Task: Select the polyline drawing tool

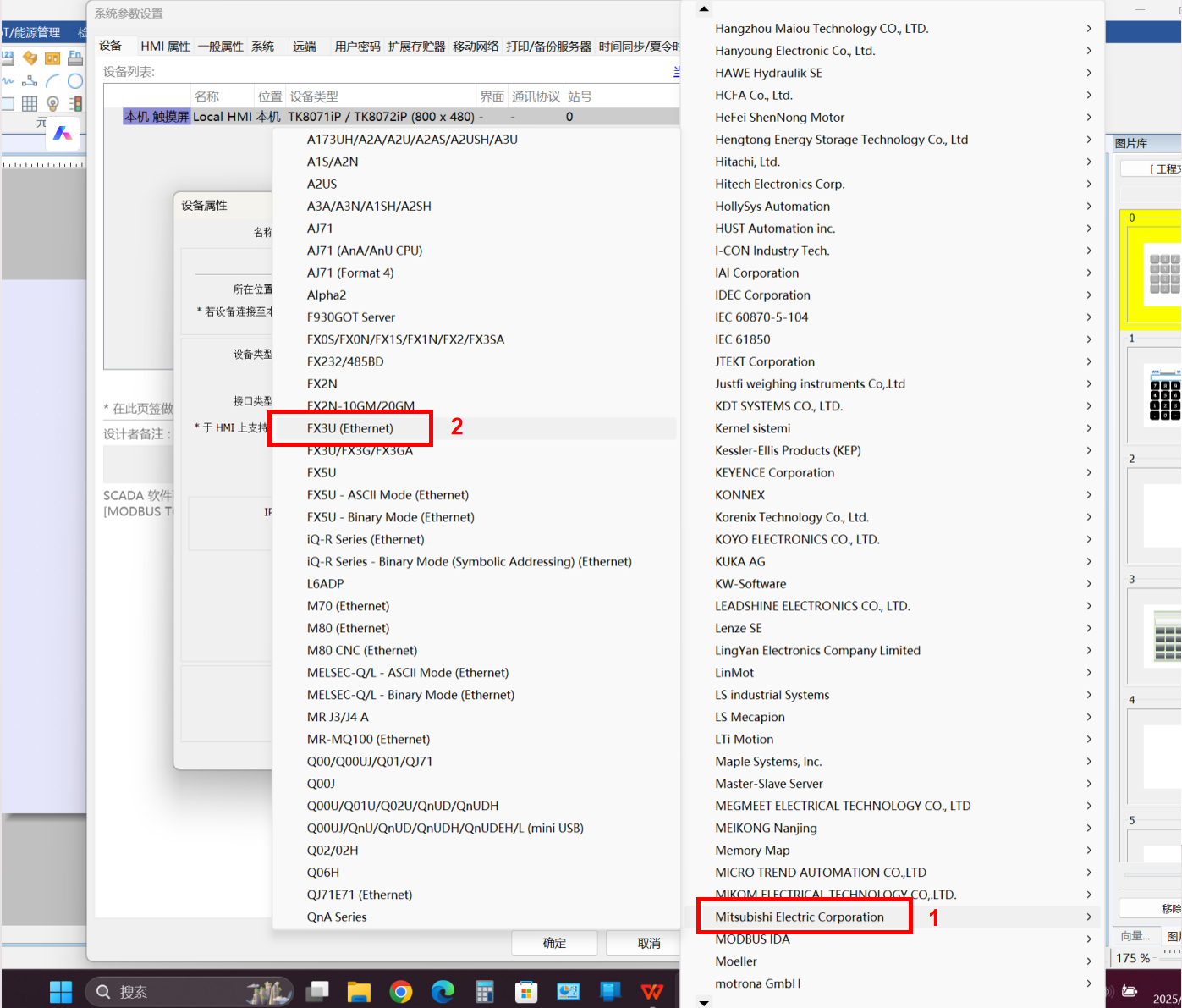Action: pyautogui.click(x=30, y=81)
